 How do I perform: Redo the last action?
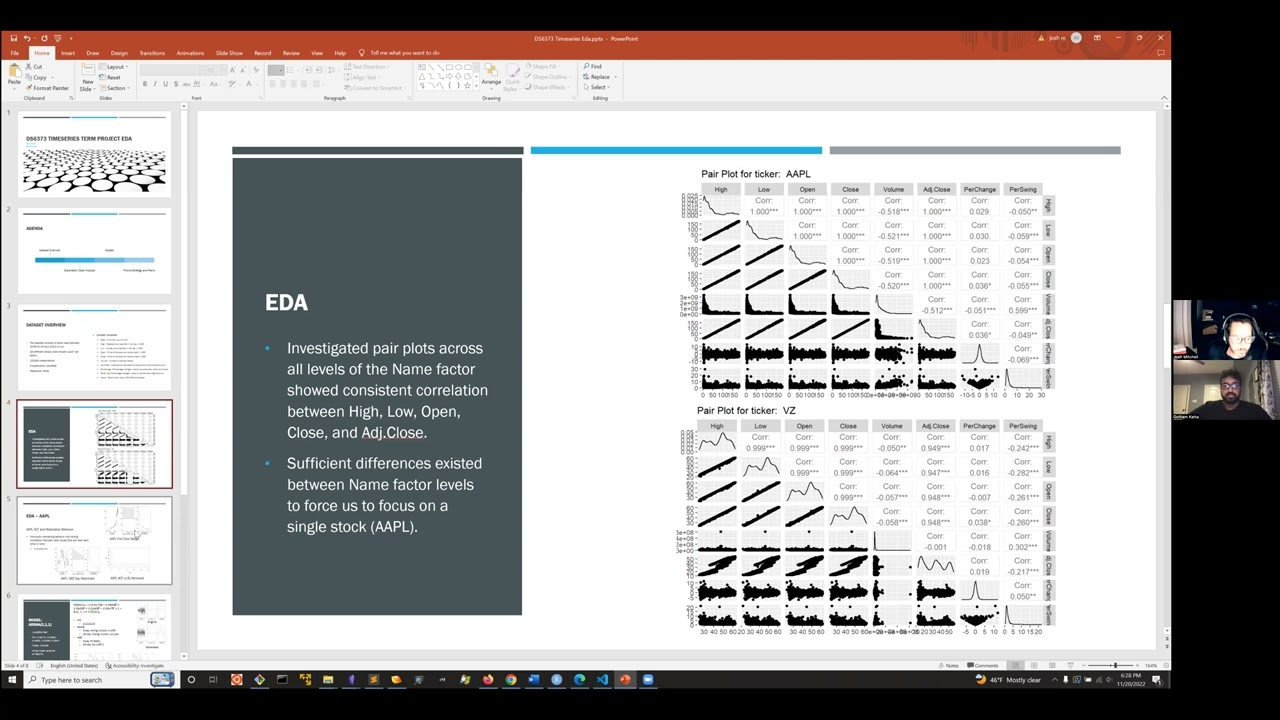44,38
